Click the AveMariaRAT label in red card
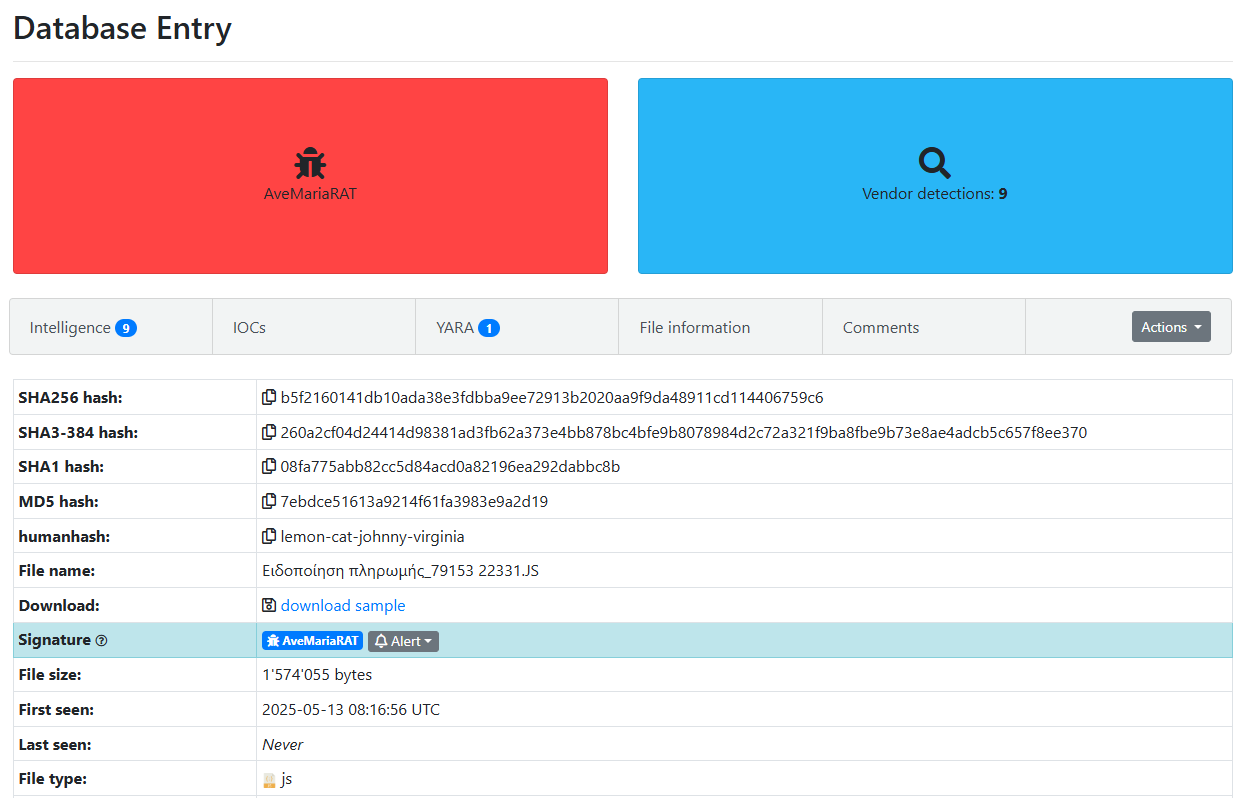Image resolution: width=1248 pixels, height=798 pixels. point(310,194)
